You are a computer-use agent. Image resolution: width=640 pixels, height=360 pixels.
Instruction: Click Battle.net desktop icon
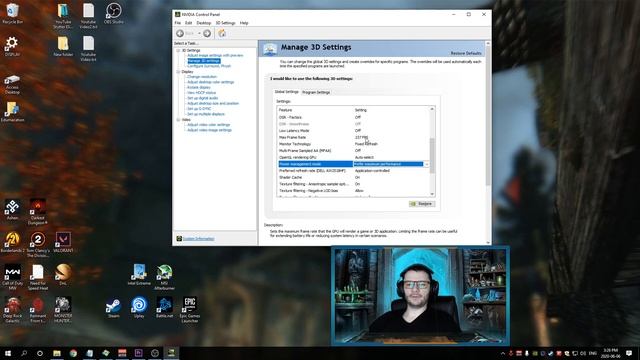[x=164, y=307]
